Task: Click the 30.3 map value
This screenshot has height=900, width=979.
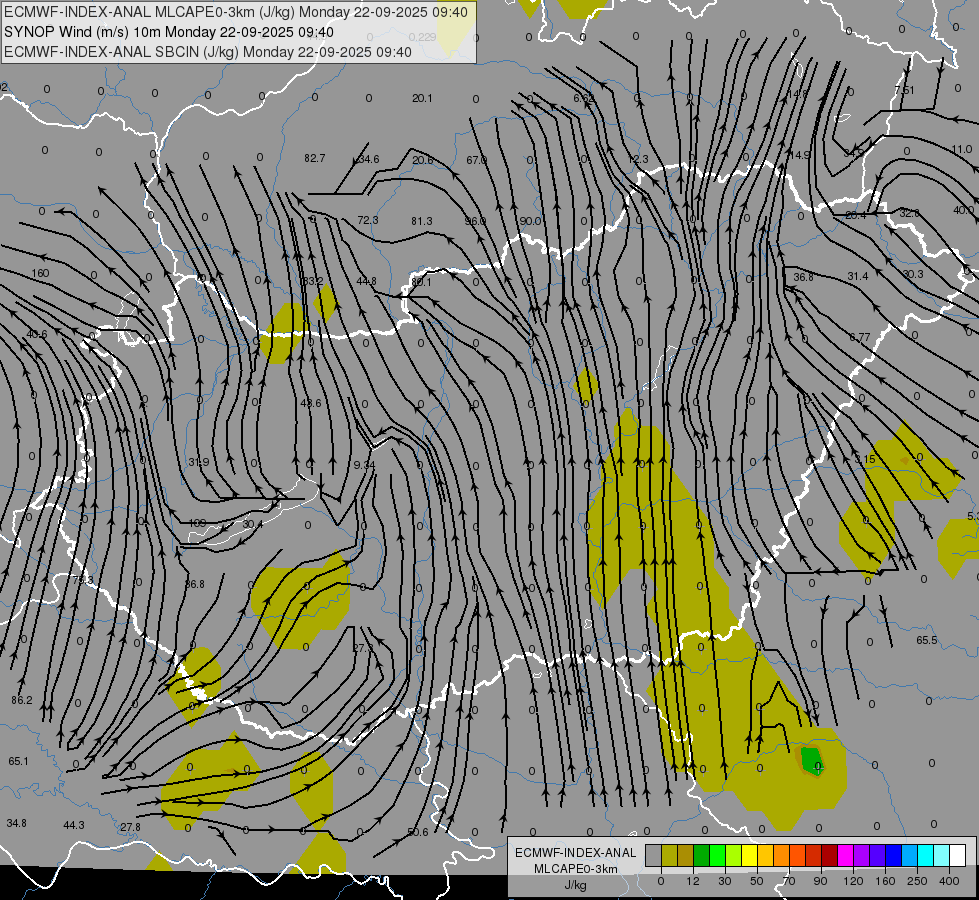Action: (912, 274)
